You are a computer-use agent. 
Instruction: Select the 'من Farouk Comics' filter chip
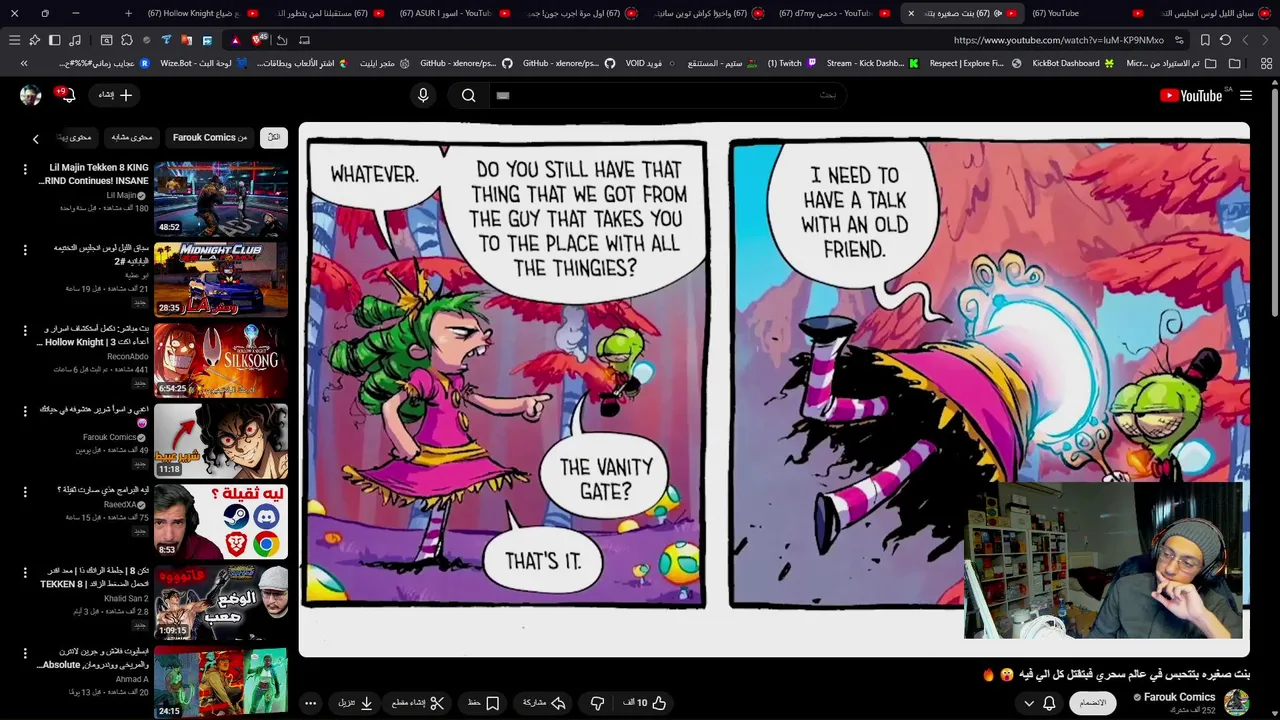210,137
